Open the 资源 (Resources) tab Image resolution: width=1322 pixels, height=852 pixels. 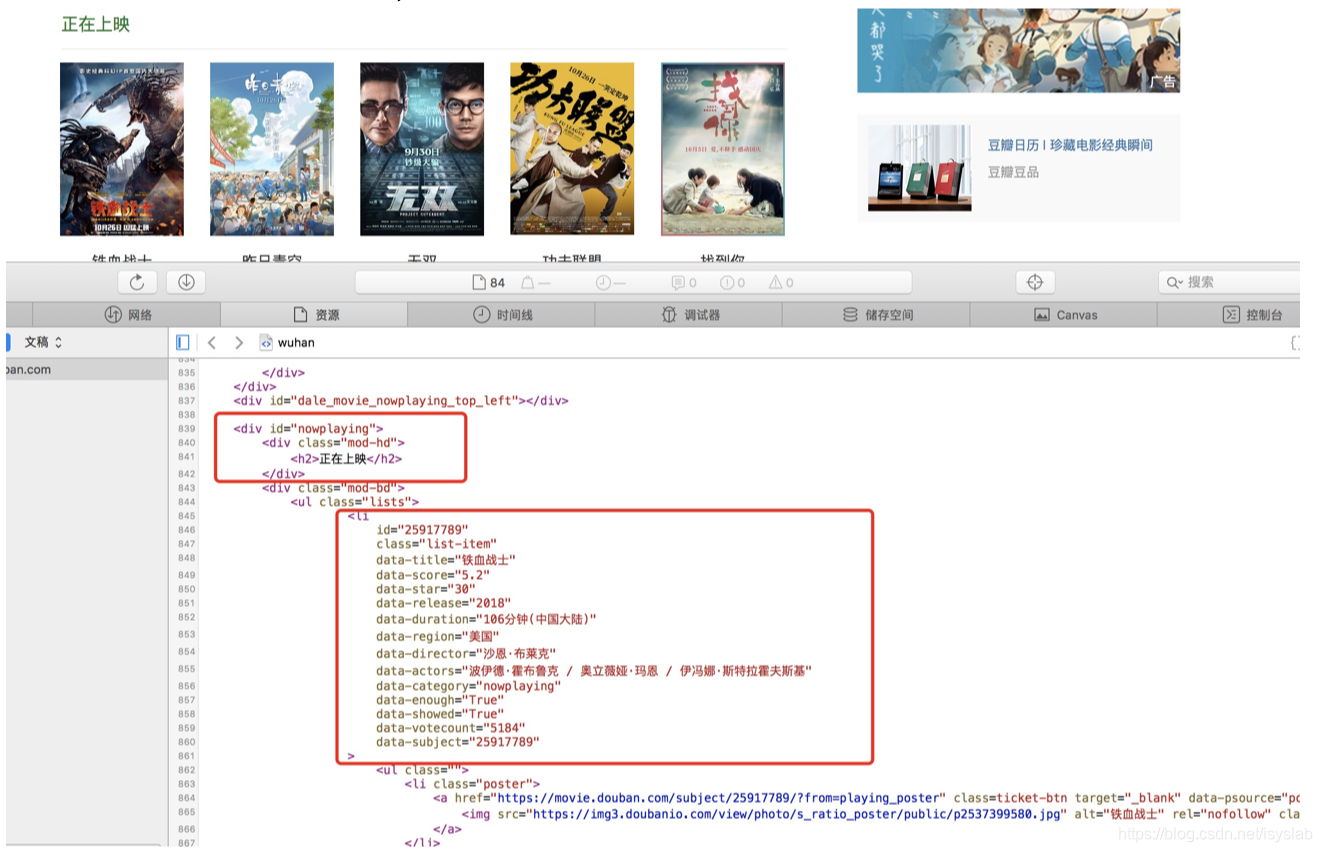click(314, 314)
